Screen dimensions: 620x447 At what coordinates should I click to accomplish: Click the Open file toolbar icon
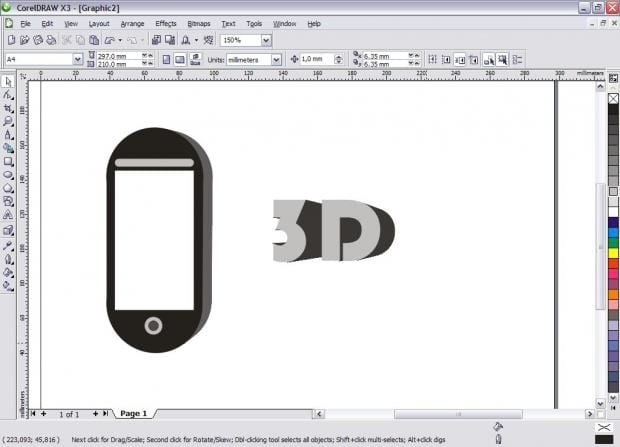coord(25,40)
